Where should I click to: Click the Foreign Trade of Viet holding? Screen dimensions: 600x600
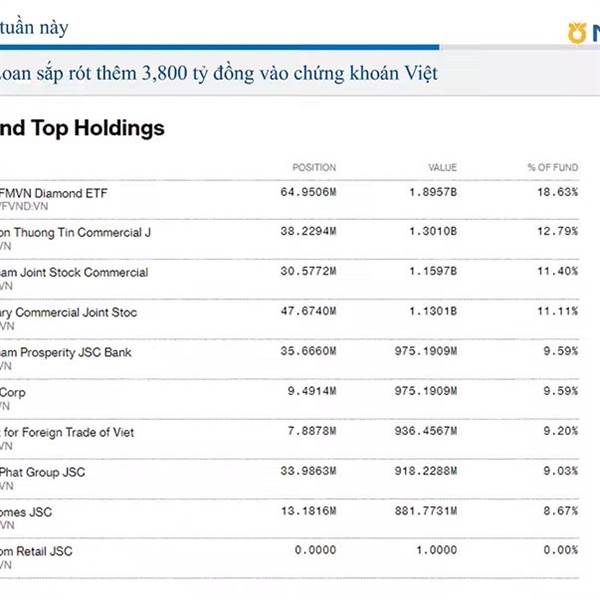coord(67,432)
